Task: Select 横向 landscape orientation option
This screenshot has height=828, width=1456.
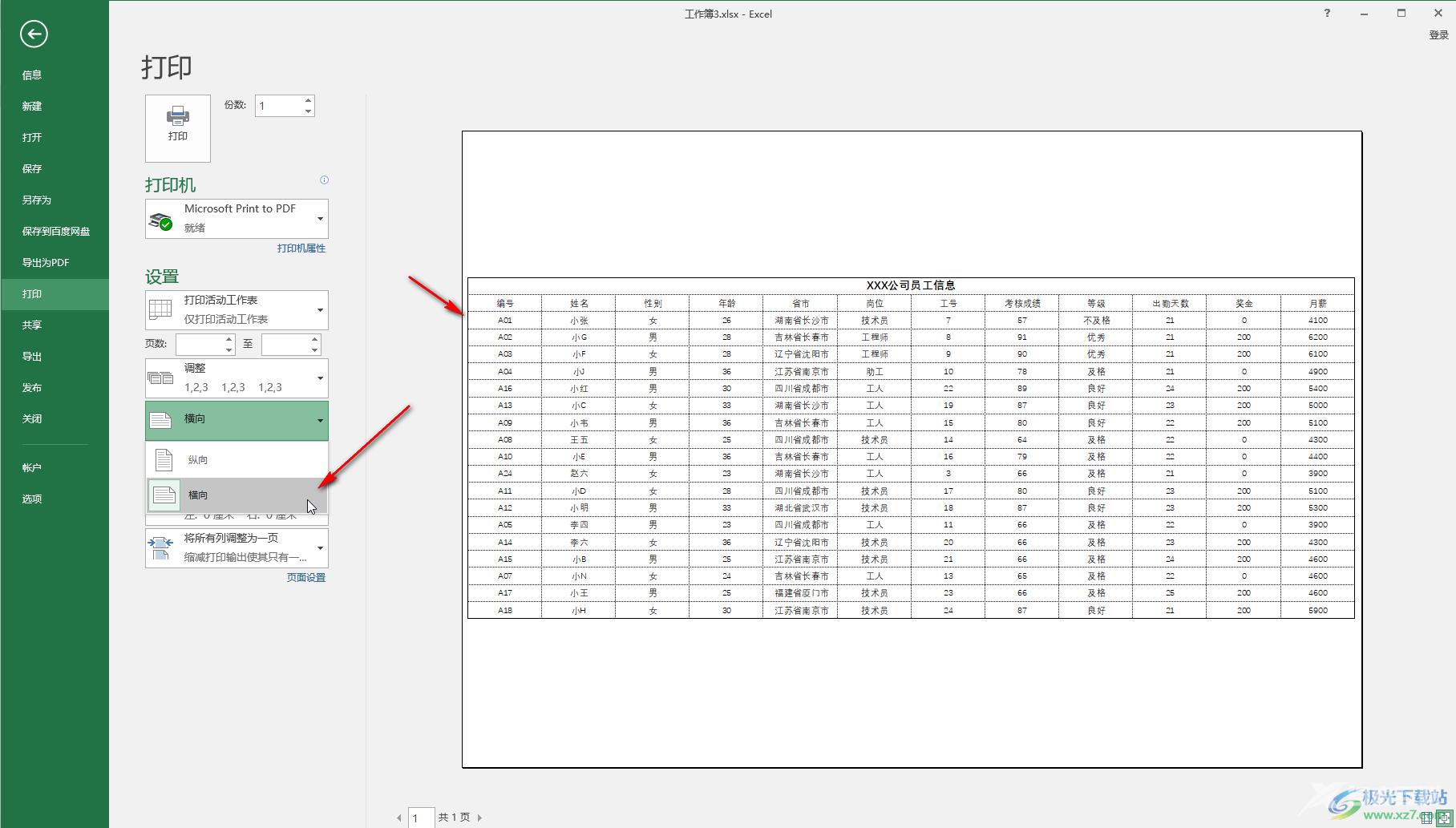Action: [x=237, y=495]
